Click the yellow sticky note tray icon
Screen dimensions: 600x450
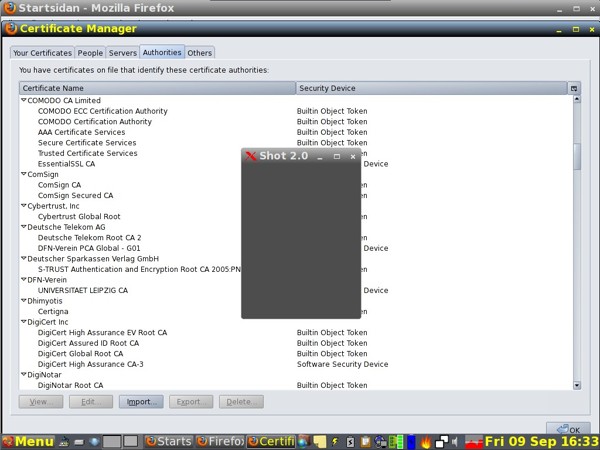pos(320,441)
